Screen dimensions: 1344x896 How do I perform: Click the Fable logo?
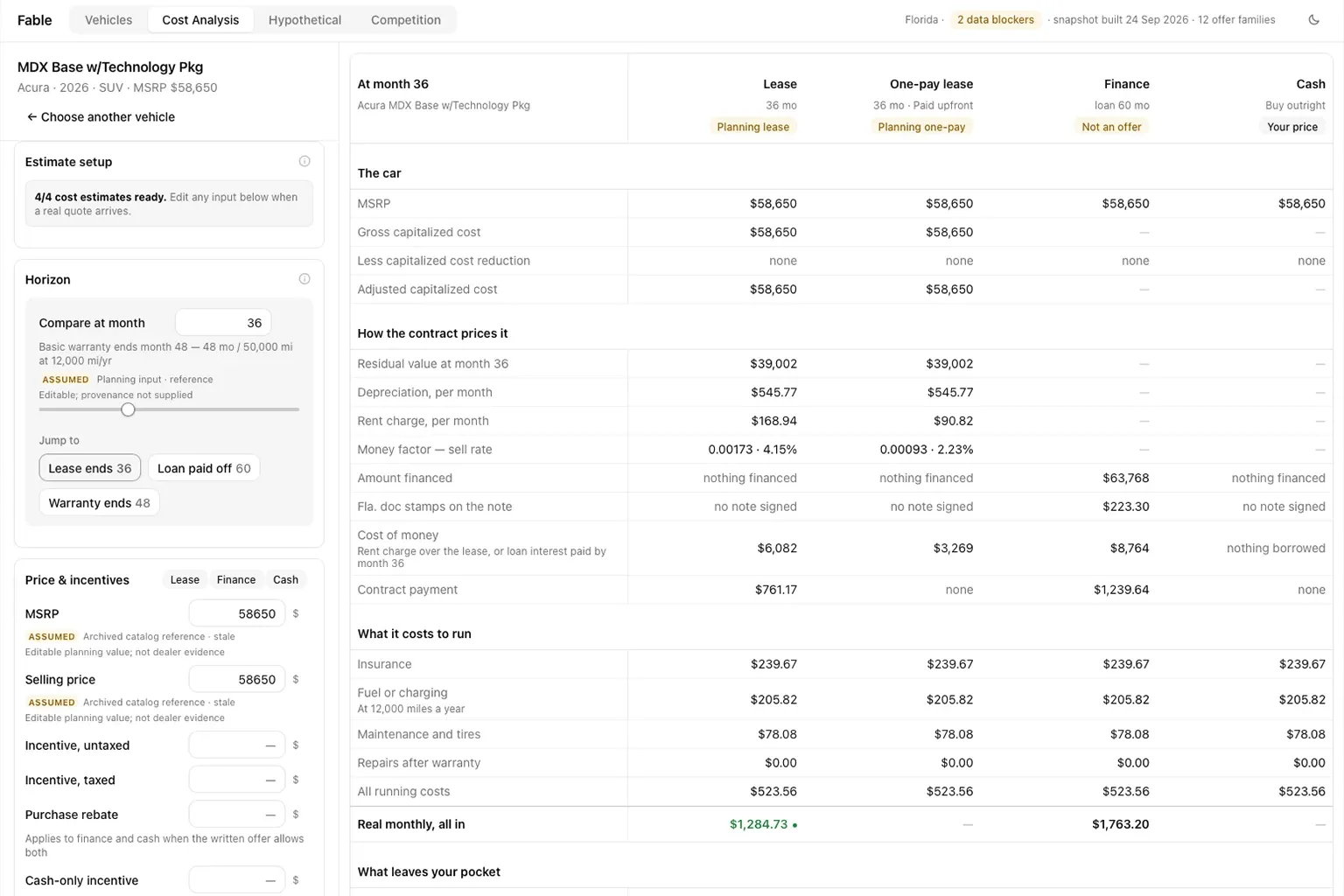(x=35, y=19)
